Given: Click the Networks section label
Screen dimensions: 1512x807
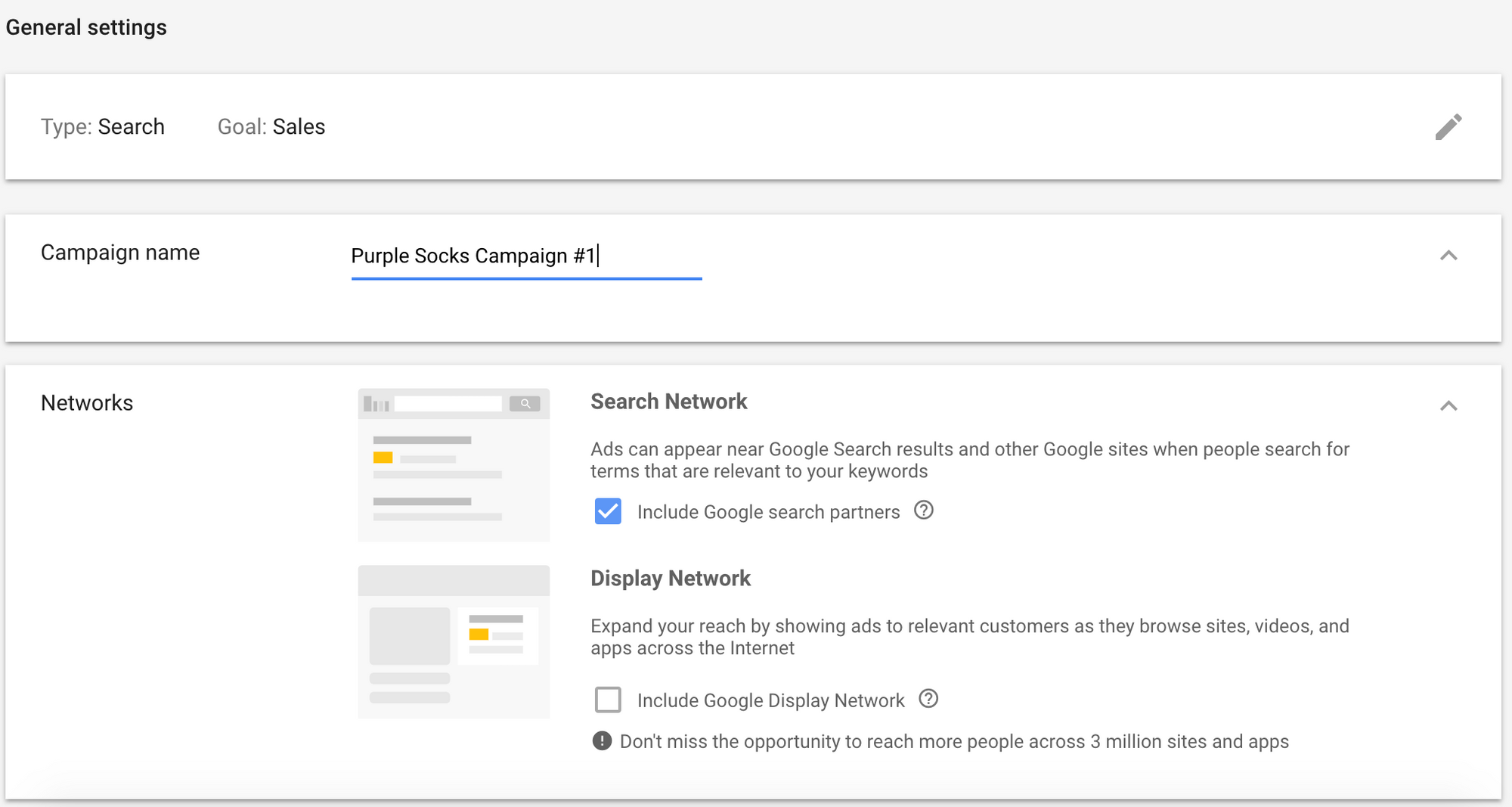Looking at the screenshot, I should pyautogui.click(x=87, y=403).
